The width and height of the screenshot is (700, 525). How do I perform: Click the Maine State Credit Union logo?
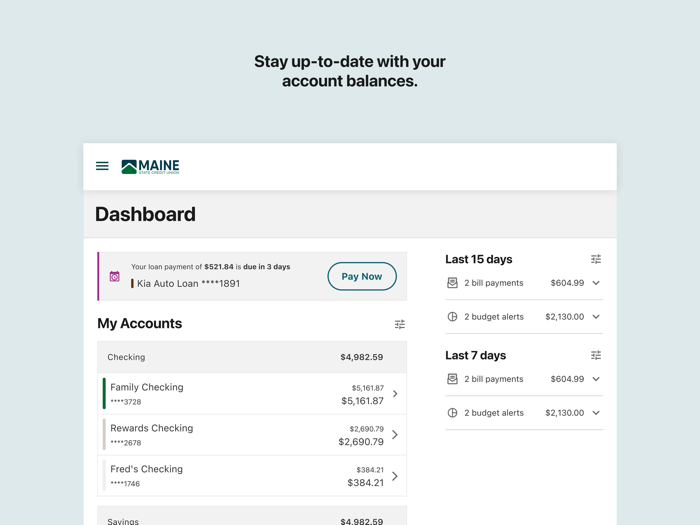150,167
